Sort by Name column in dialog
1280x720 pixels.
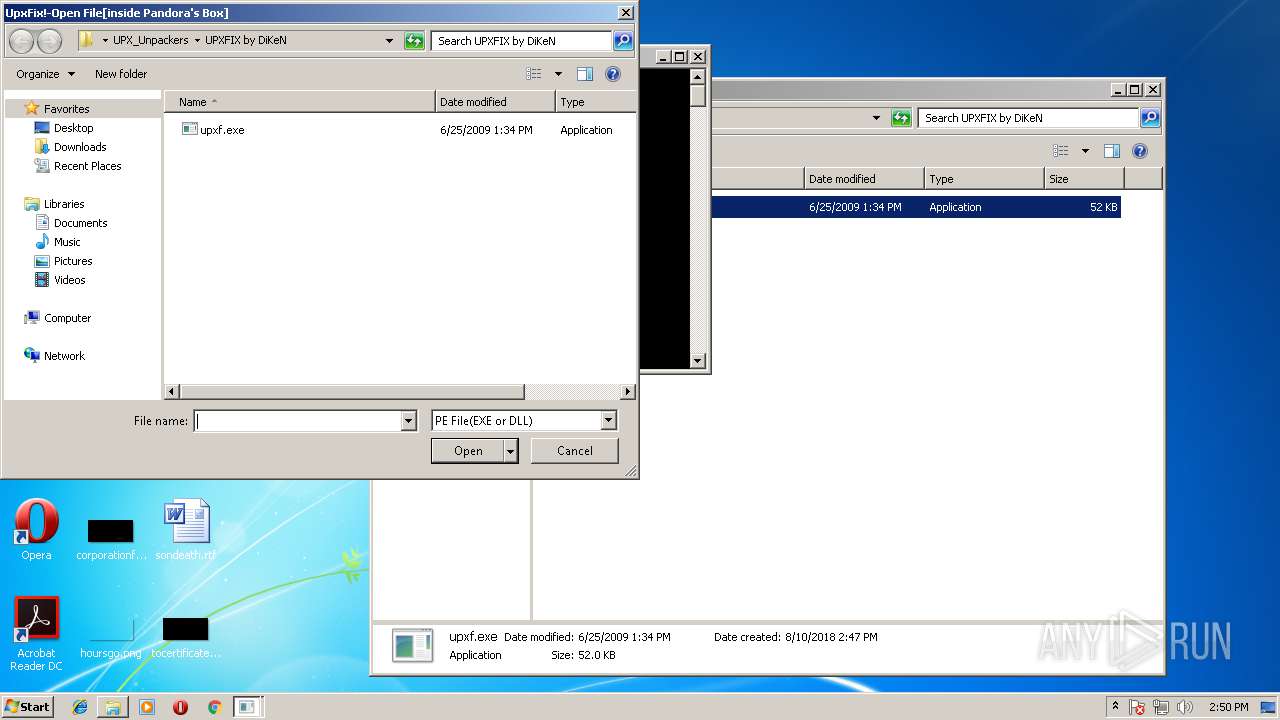[x=300, y=102]
